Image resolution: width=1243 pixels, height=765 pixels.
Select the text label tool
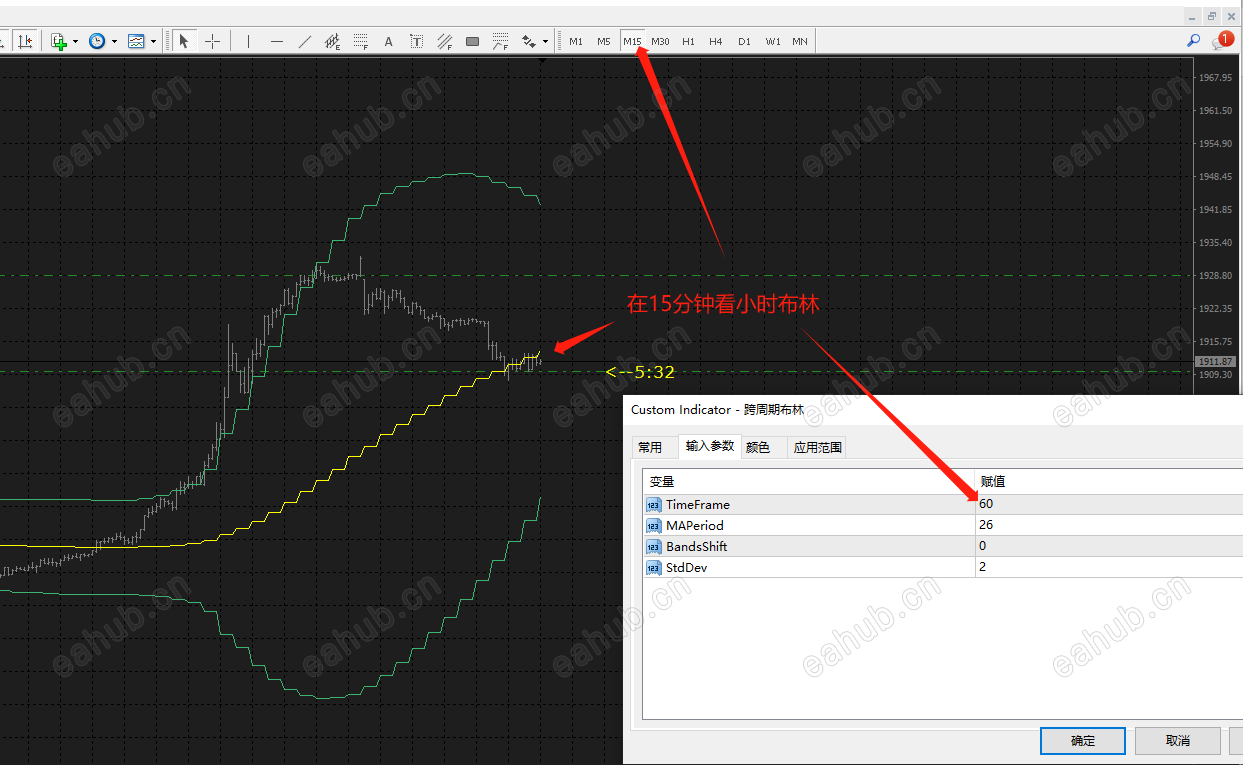tap(417, 41)
